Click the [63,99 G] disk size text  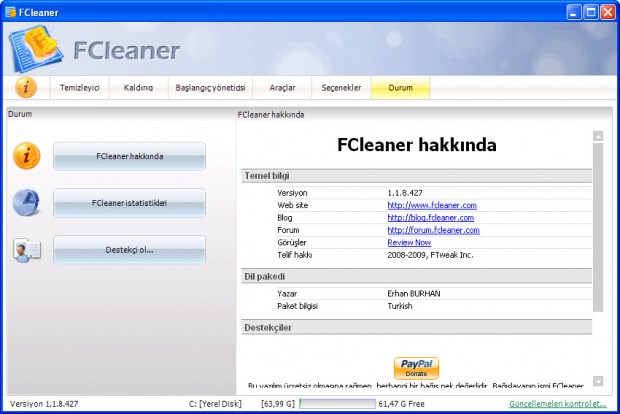278,404
